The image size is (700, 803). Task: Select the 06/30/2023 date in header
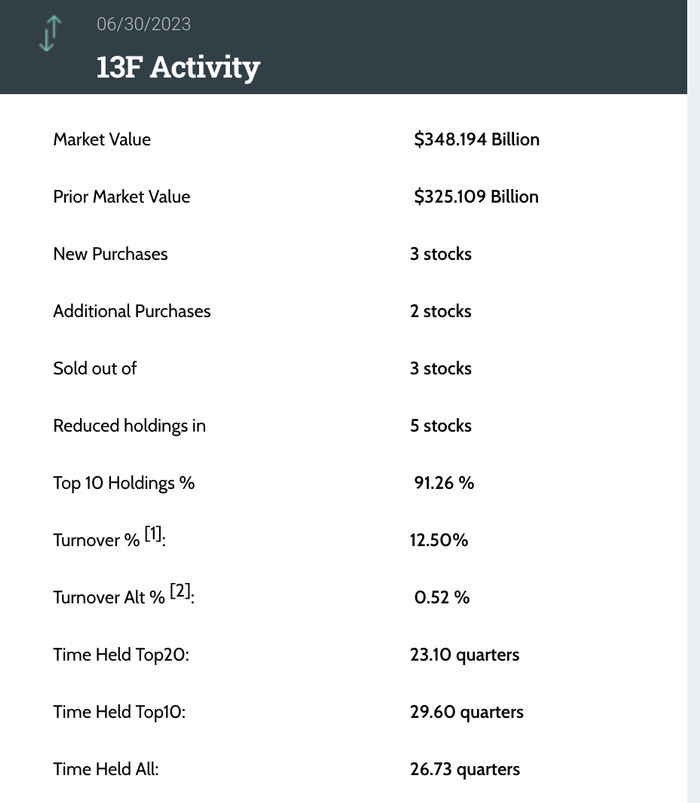pyautogui.click(x=143, y=24)
